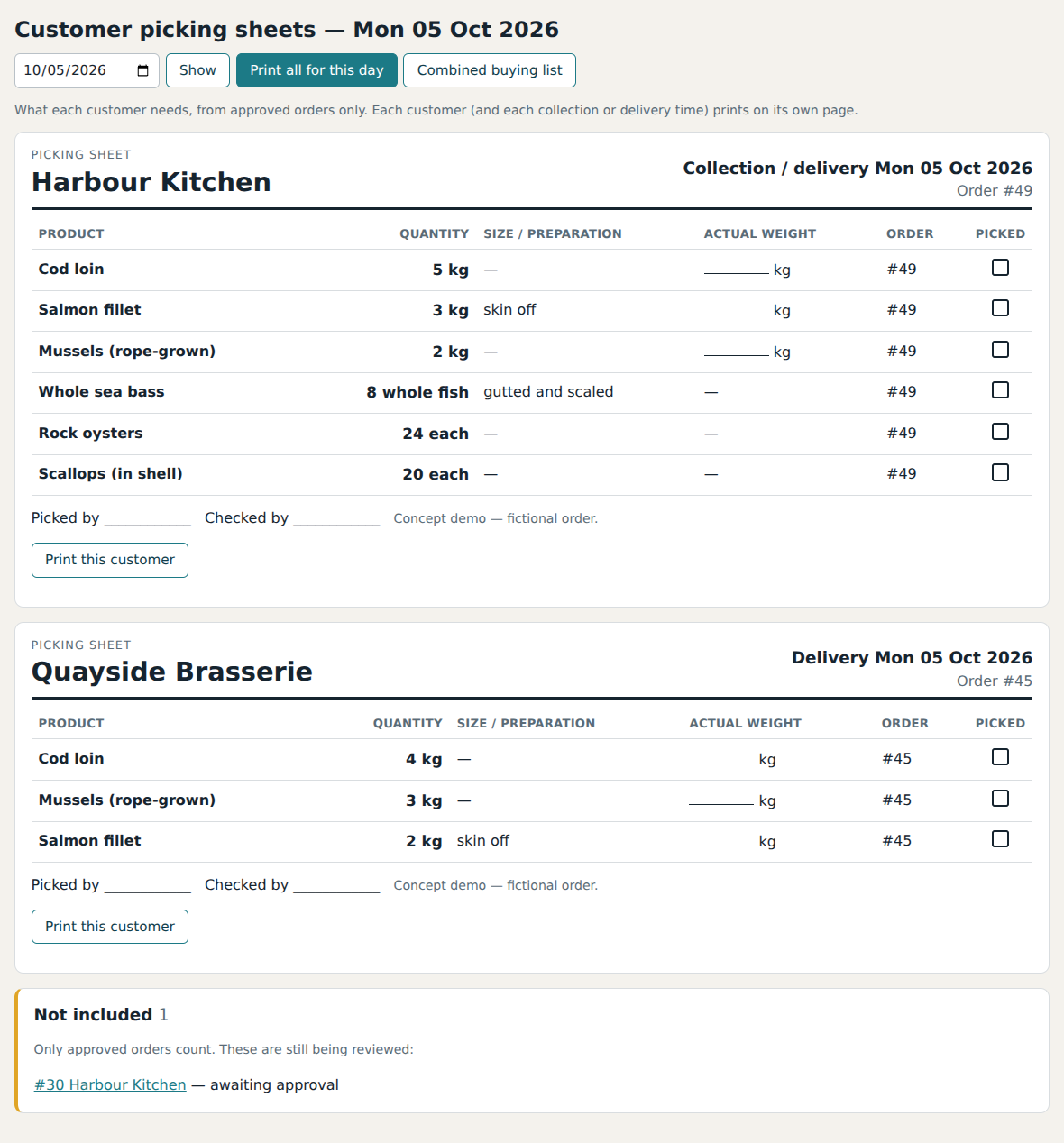Click the 'Order #49' label under collection date

(995, 190)
